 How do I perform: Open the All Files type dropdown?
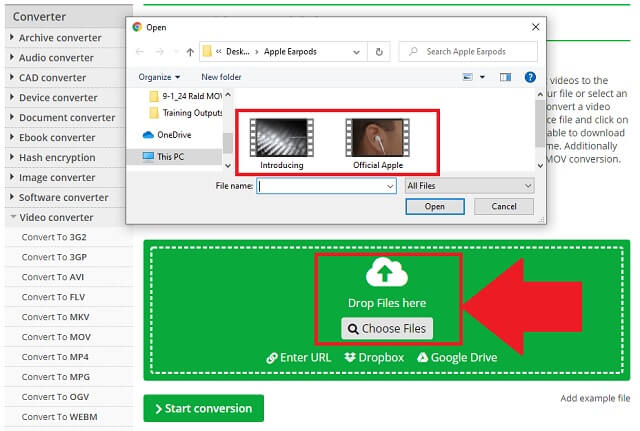pos(469,185)
